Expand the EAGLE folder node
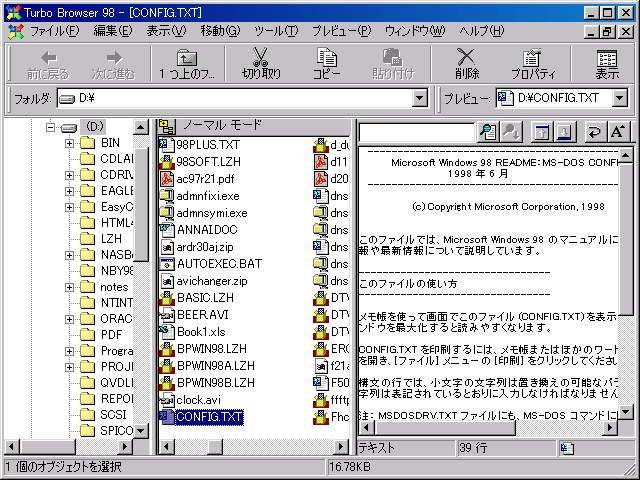This screenshot has width=640, height=480. coord(69,191)
